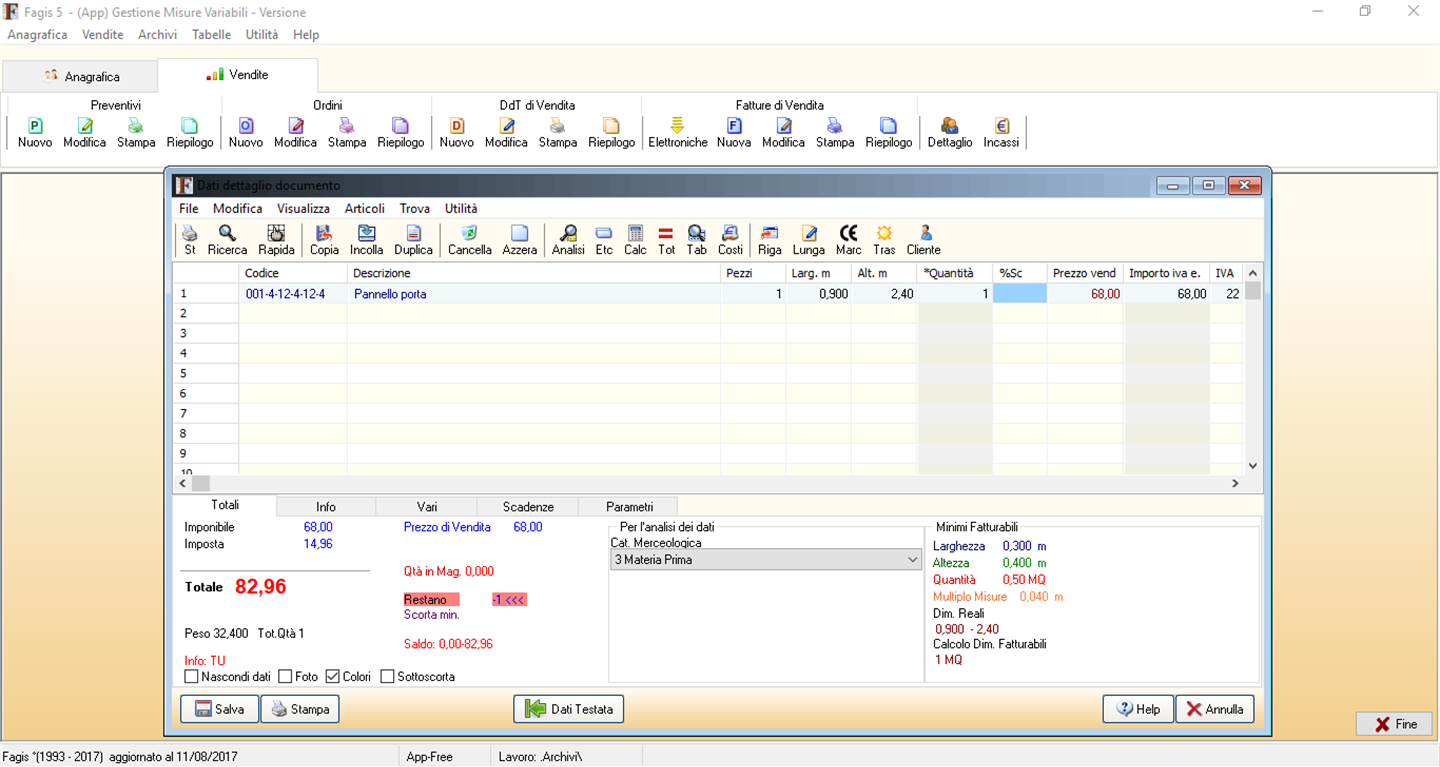
Task: Open the Costi tool
Action: click(731, 240)
